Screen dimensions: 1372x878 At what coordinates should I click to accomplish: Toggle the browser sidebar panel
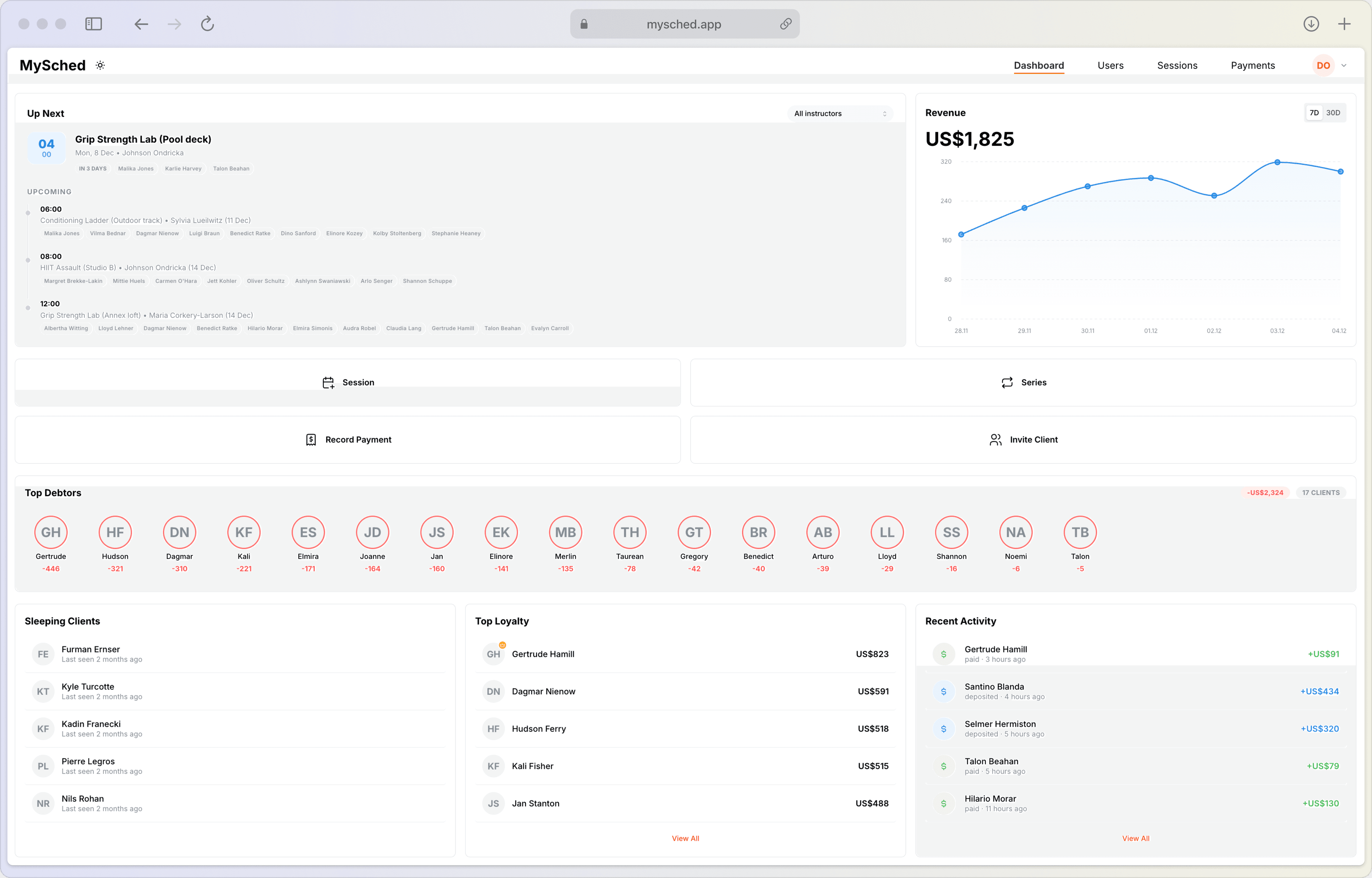click(x=94, y=24)
